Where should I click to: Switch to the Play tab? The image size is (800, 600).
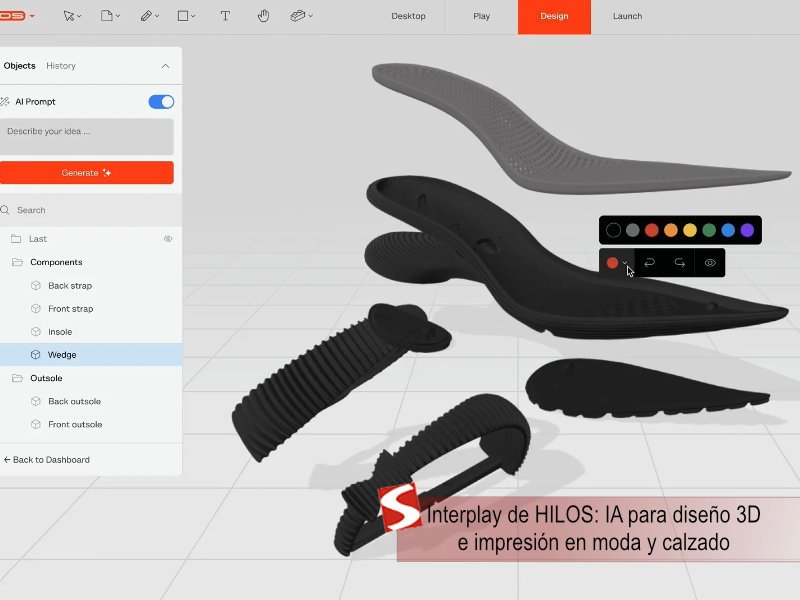(x=480, y=16)
